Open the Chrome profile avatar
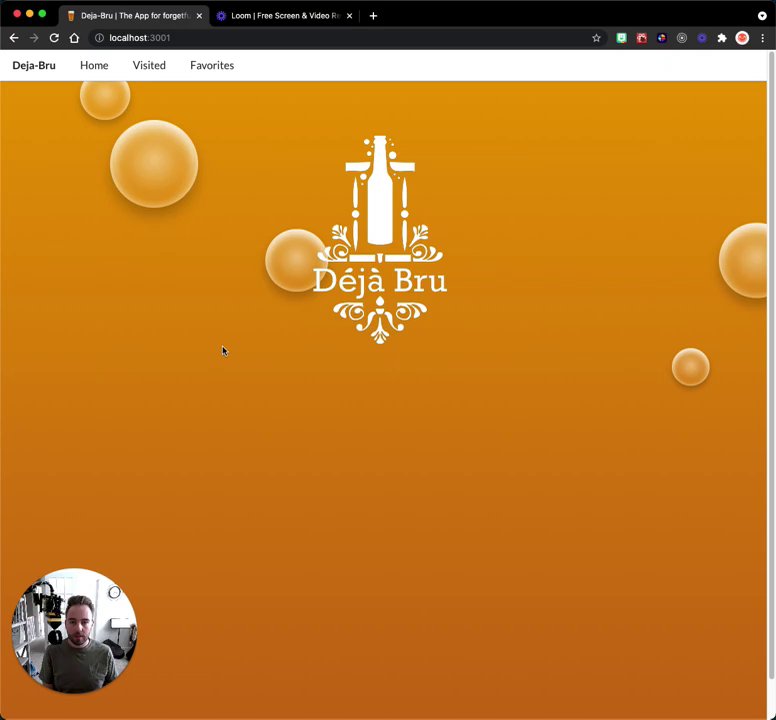 click(x=742, y=38)
